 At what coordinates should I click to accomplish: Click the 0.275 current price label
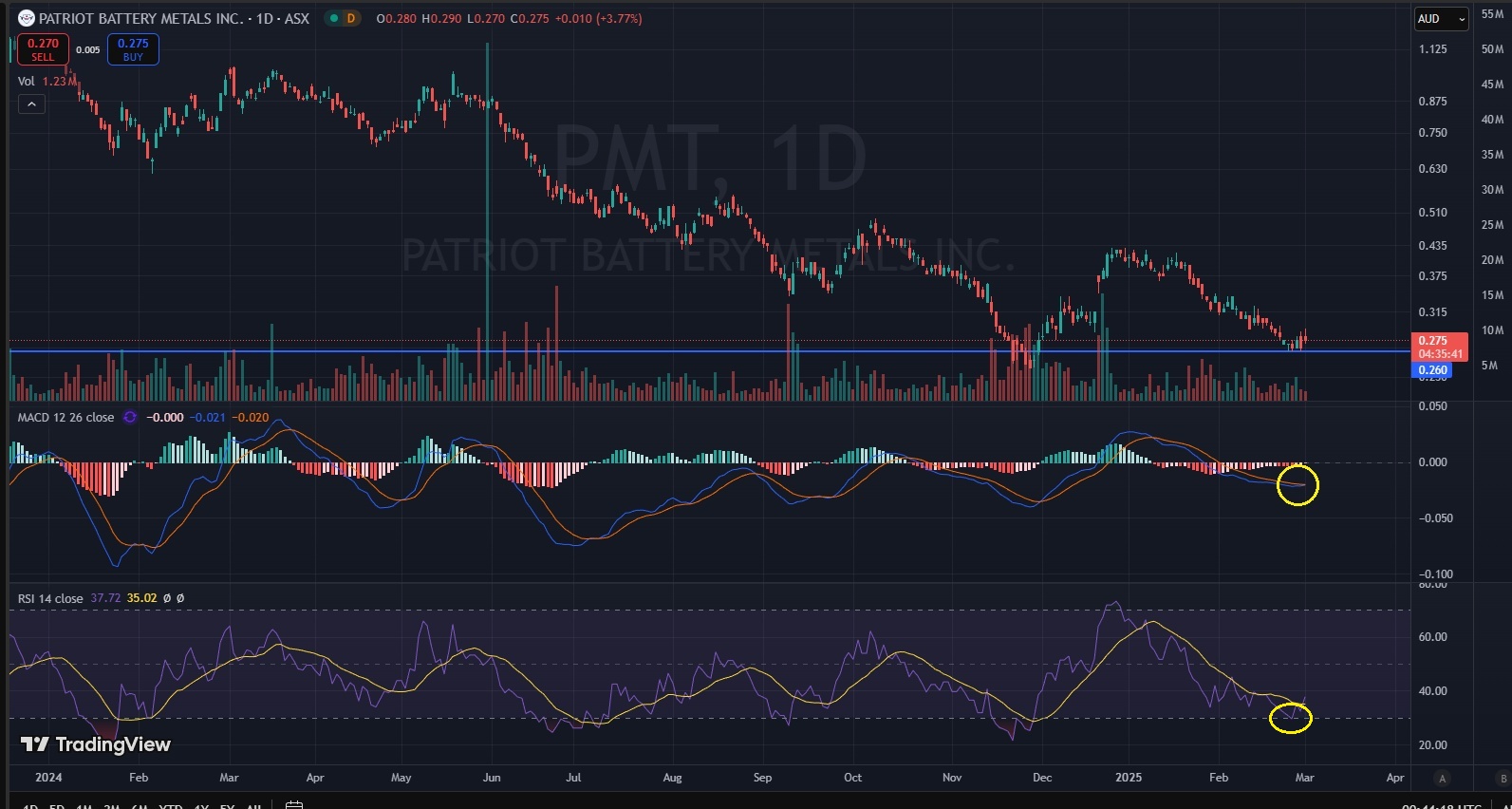pos(1440,347)
